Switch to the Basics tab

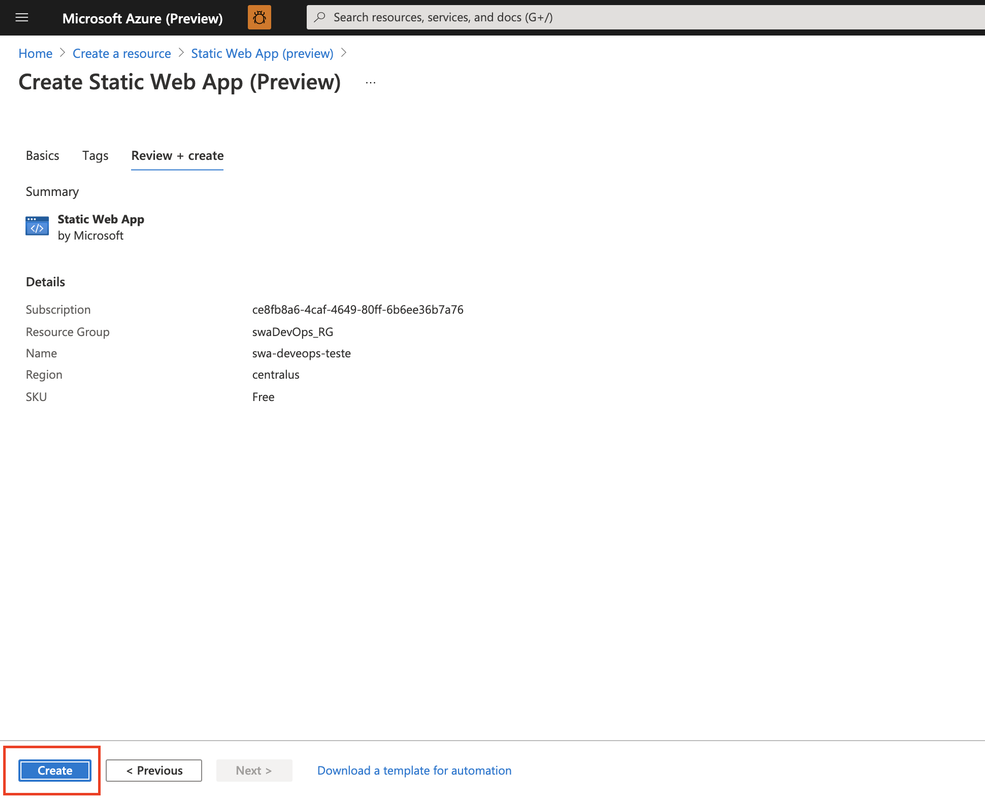click(x=42, y=156)
